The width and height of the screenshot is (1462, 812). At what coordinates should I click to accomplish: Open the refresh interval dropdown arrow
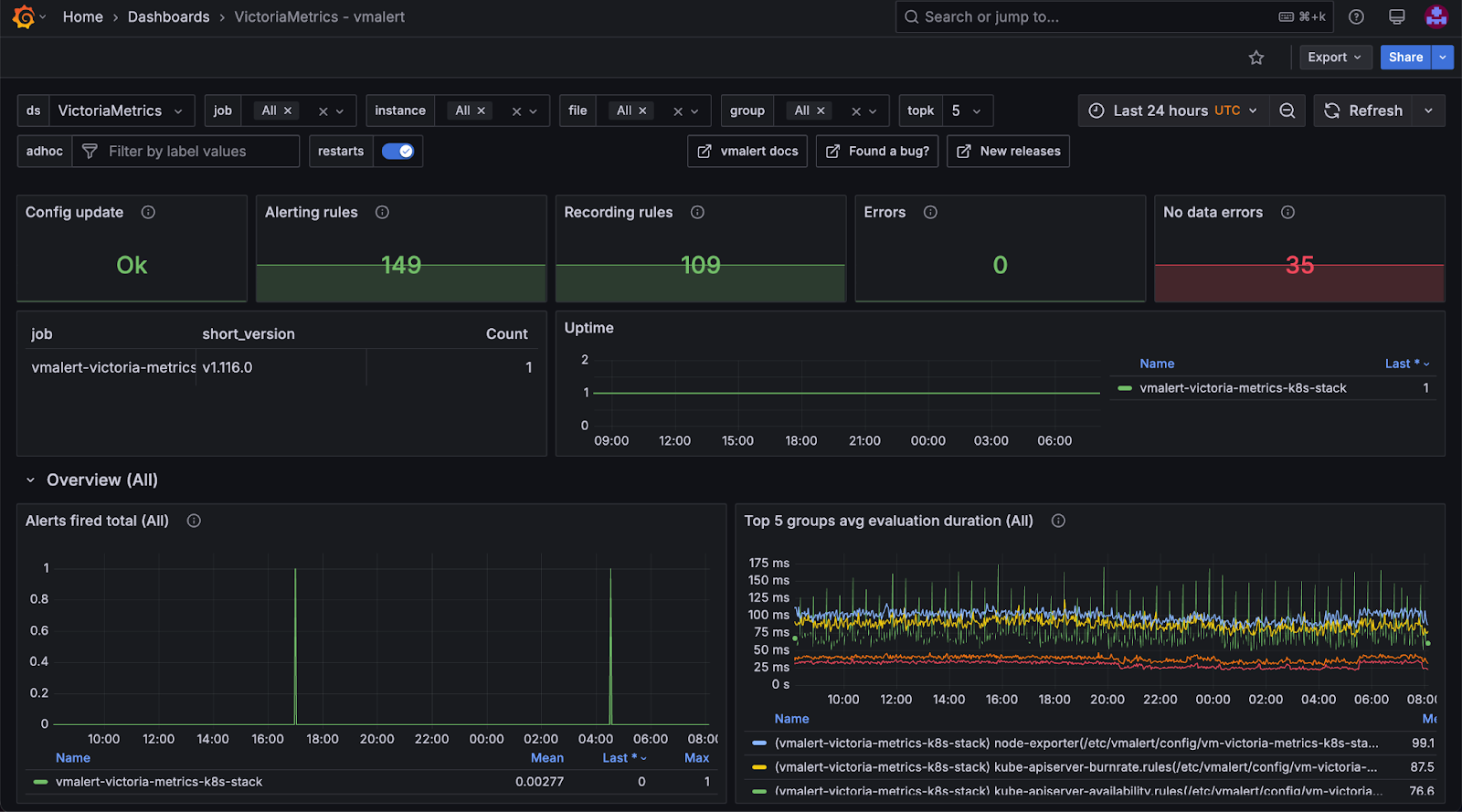point(1428,111)
